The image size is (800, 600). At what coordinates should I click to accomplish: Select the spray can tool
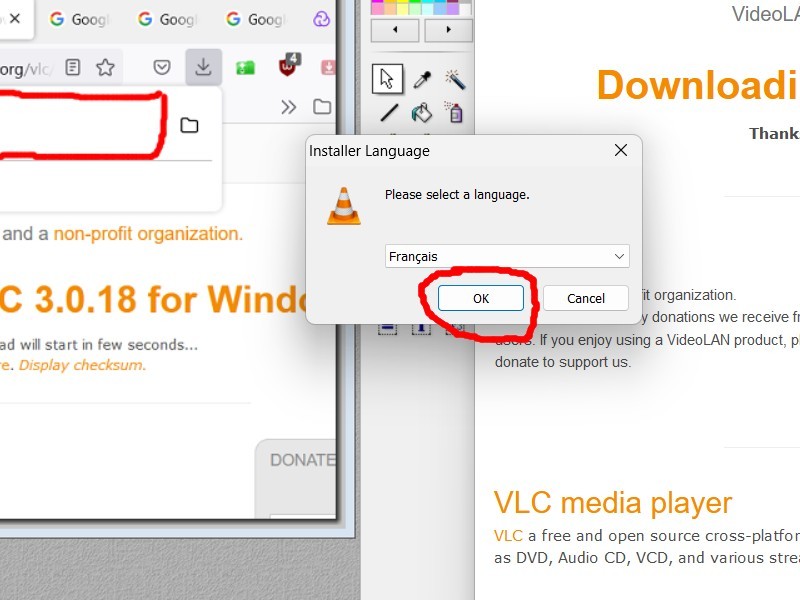[x=455, y=112]
